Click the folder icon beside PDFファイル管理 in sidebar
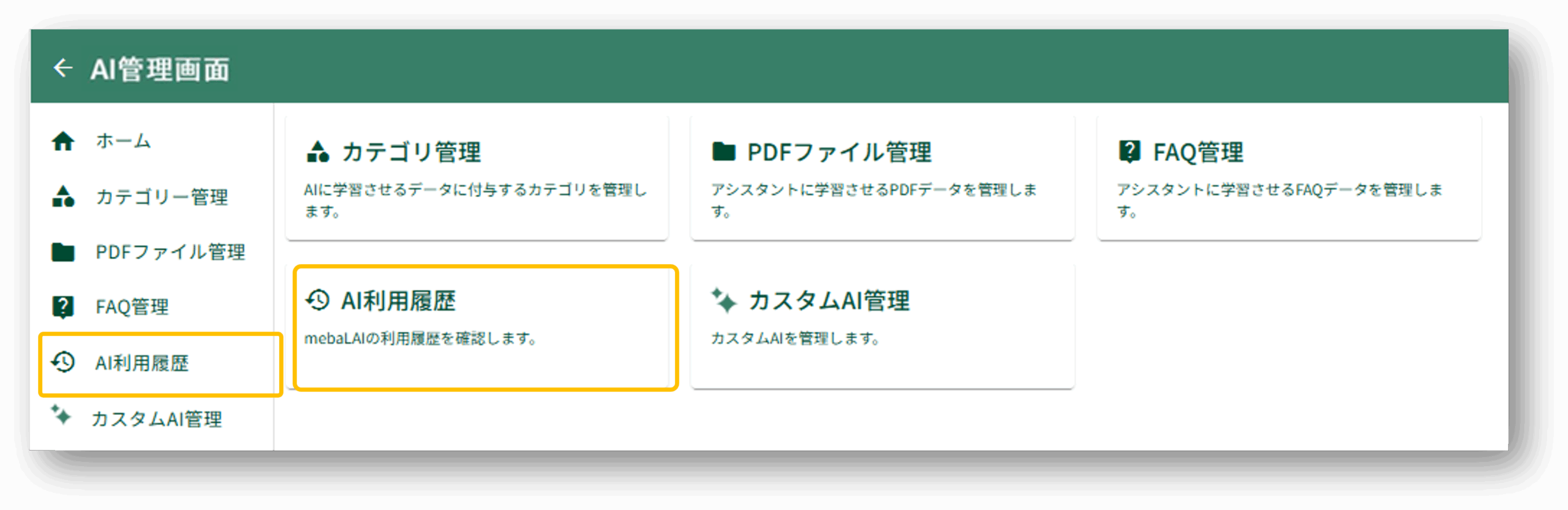This screenshot has height=510, width=1568. tap(63, 252)
